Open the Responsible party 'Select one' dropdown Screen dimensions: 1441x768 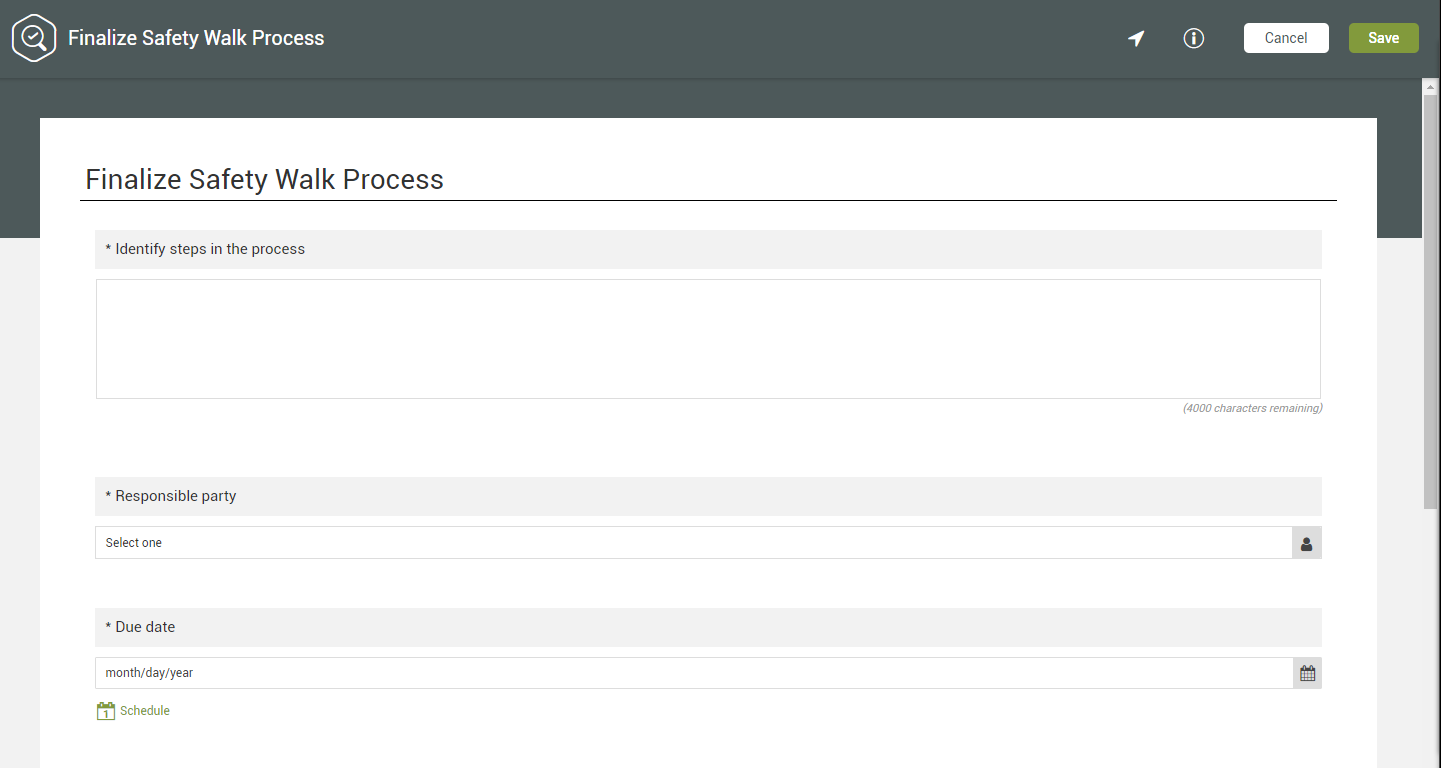pos(693,543)
